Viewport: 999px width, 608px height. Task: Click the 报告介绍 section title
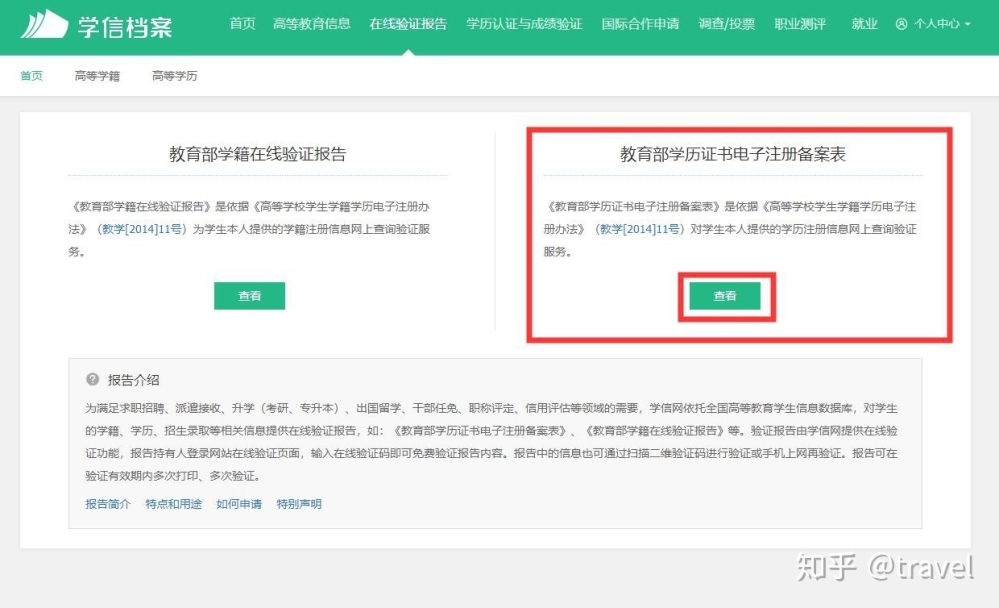tap(134, 380)
